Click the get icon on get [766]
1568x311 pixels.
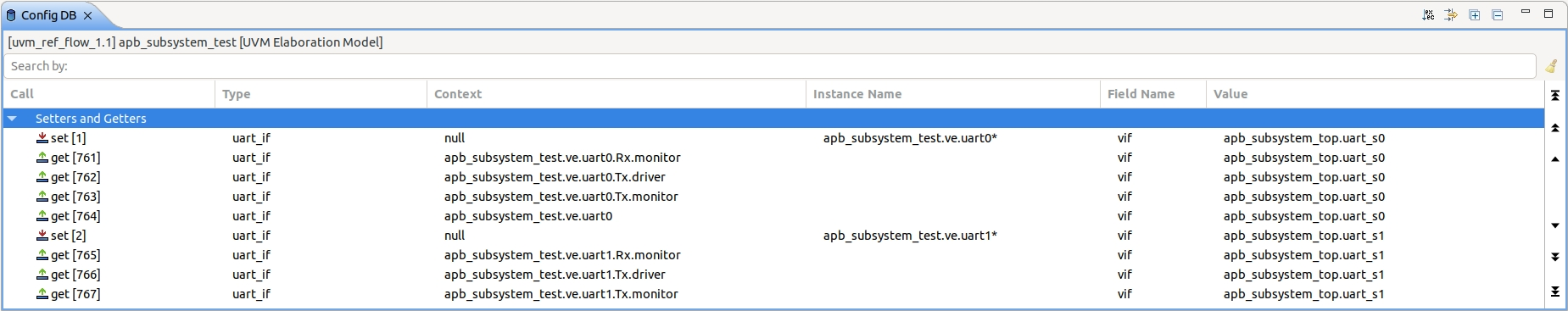(42, 275)
